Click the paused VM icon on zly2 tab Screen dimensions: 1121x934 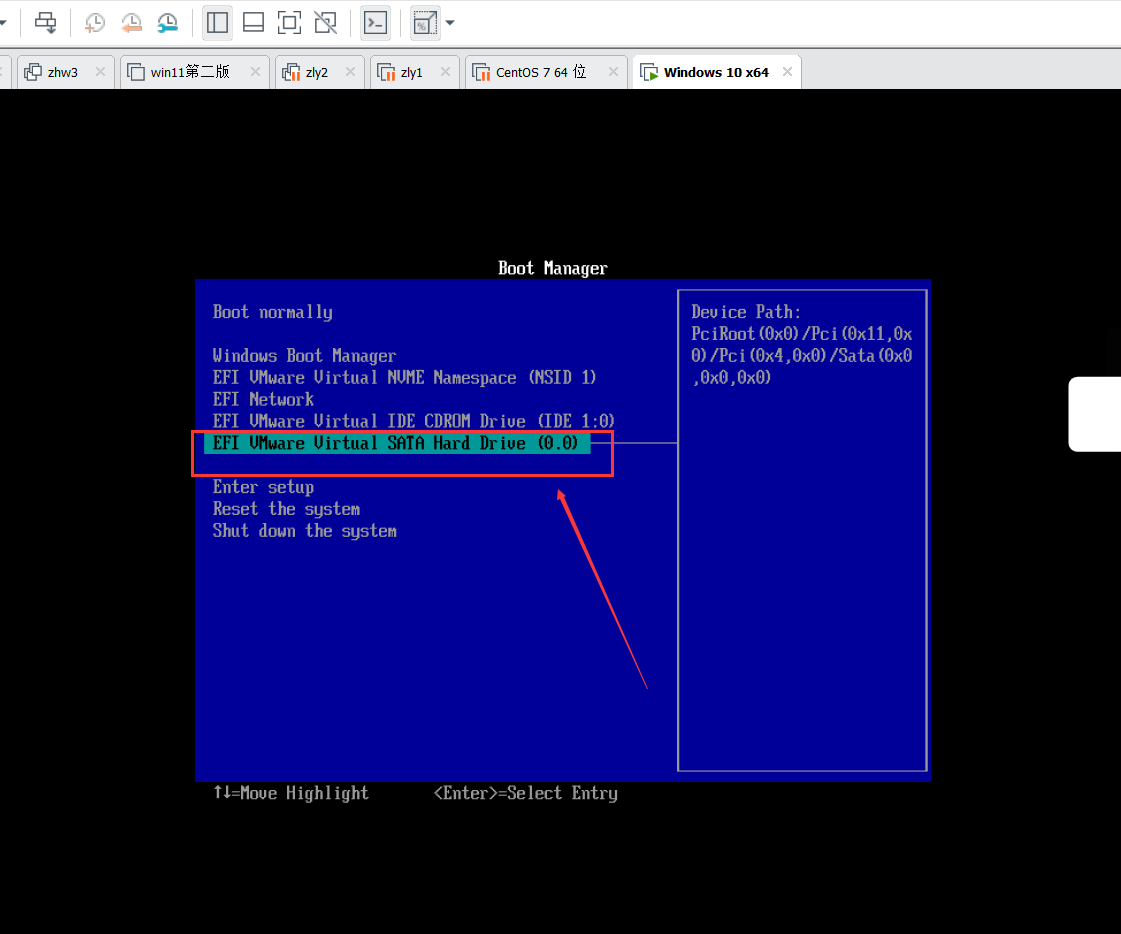tap(291, 72)
